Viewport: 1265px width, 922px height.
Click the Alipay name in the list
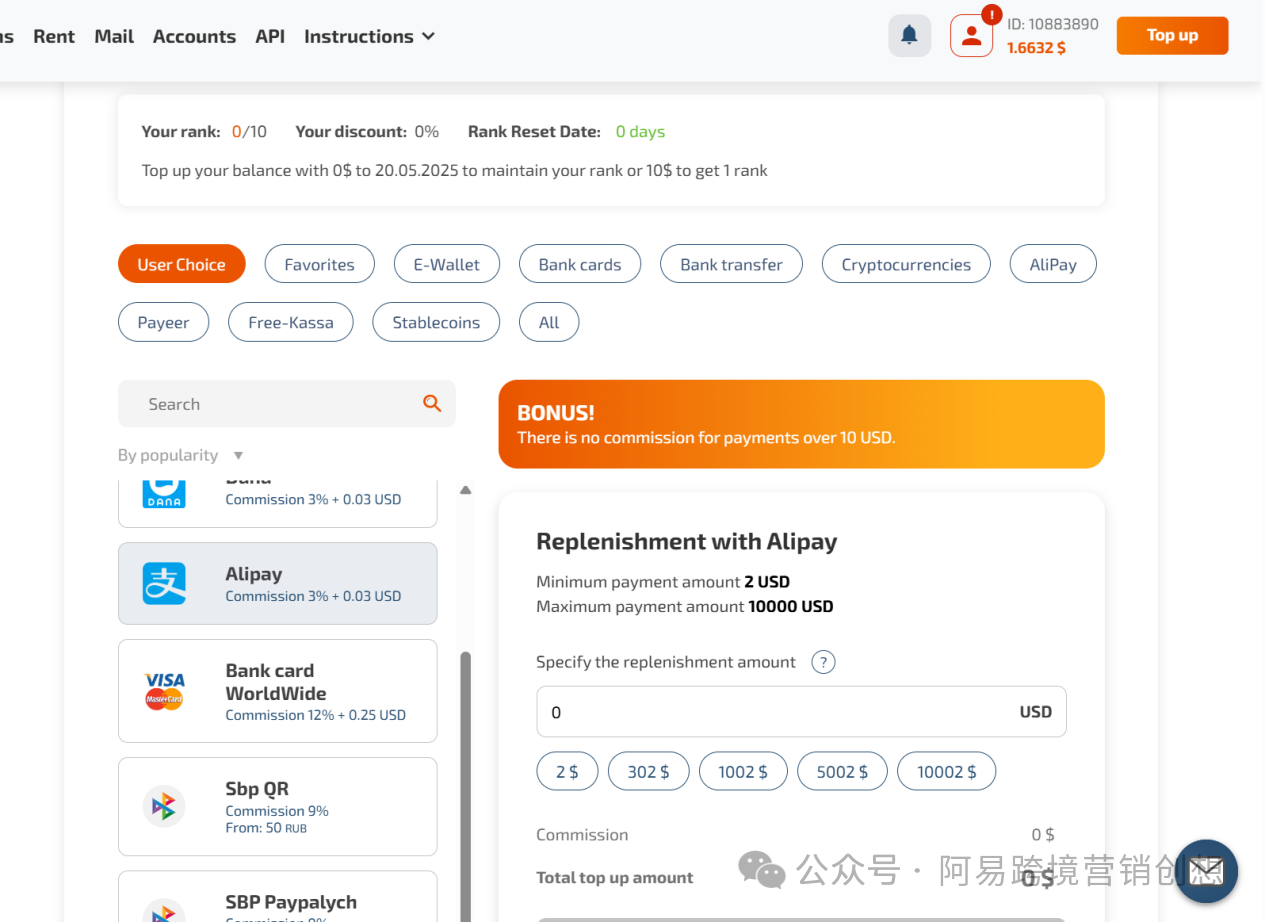pos(254,574)
